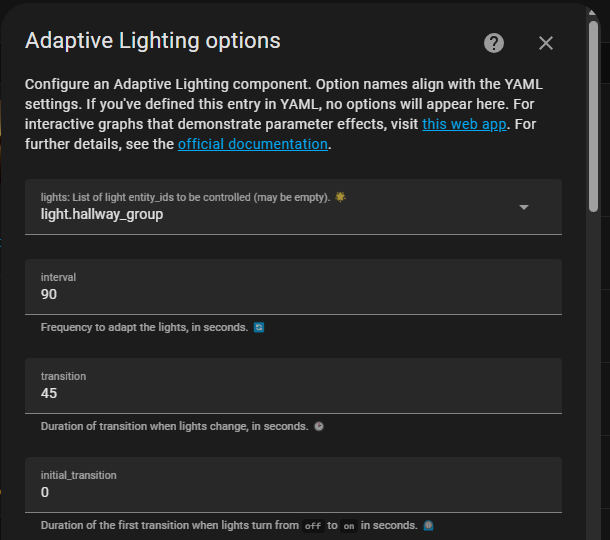Click the 'off' code label
Screen dimensions: 610x540
pos(313,526)
